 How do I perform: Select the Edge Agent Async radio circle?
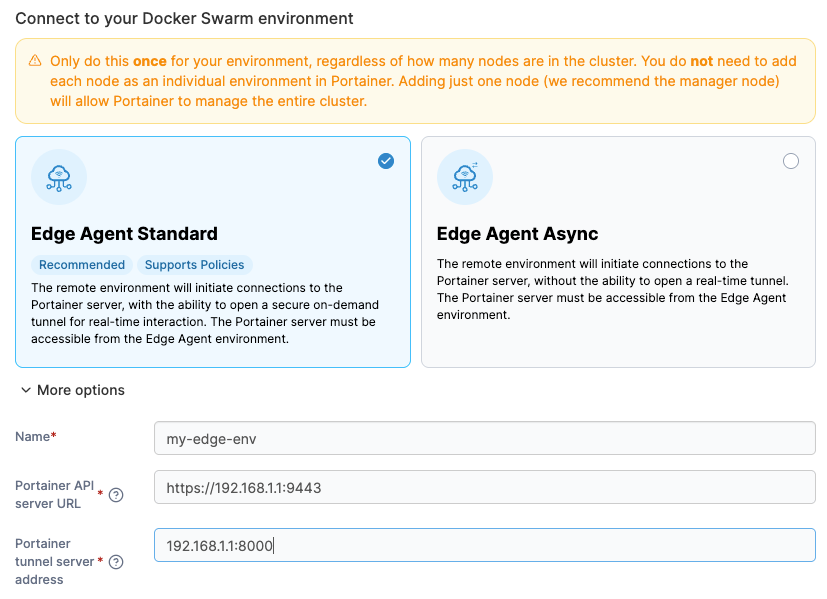click(x=791, y=161)
